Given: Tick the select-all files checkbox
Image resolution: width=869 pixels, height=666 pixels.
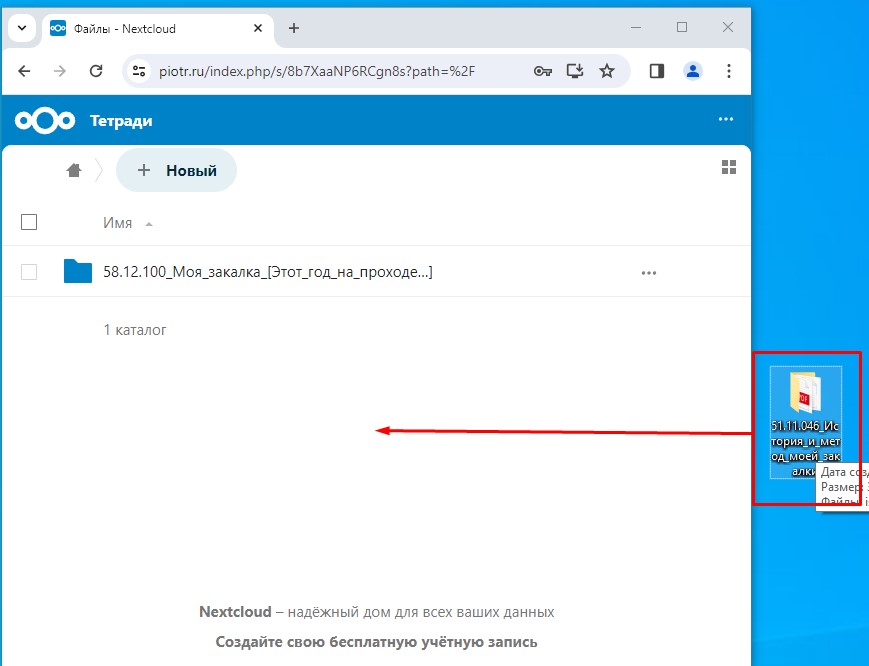Looking at the screenshot, I should click(x=29, y=222).
